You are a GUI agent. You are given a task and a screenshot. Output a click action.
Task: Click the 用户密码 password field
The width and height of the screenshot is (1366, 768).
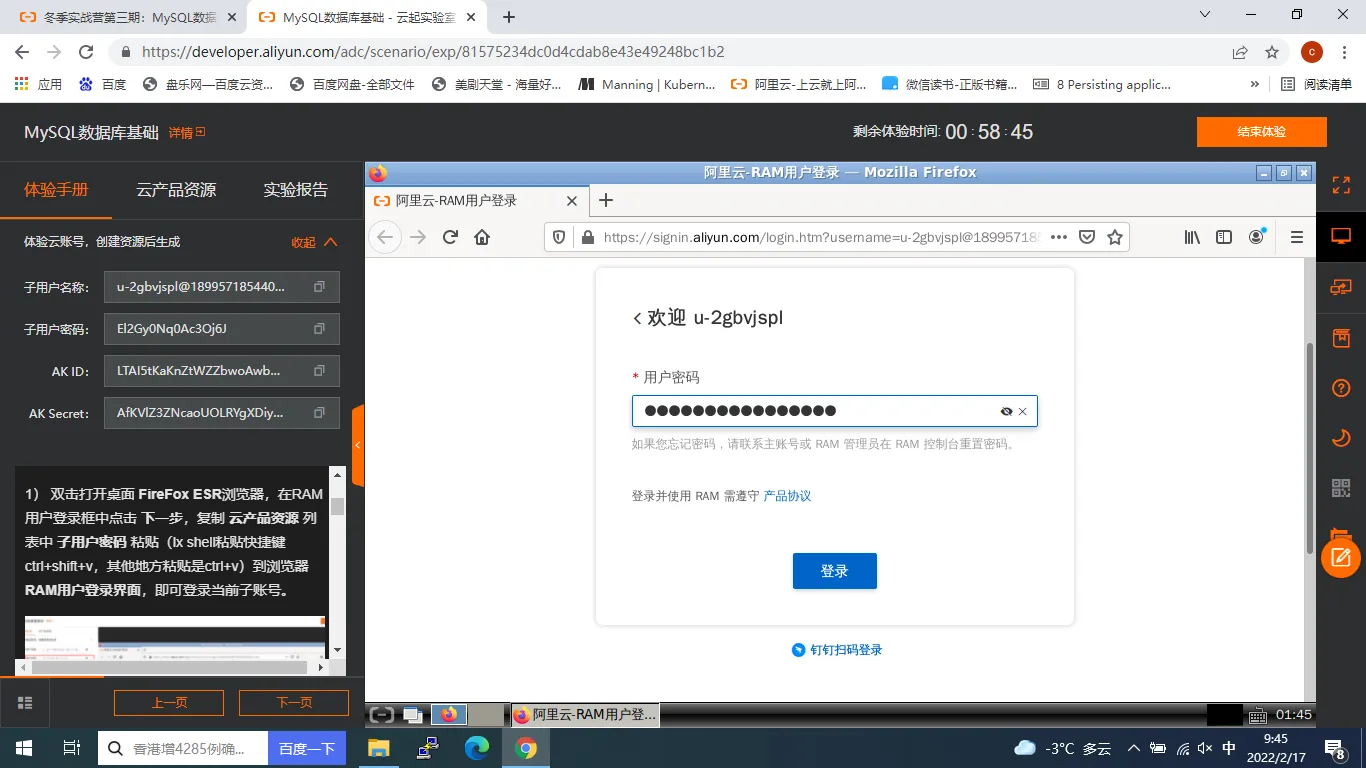(x=835, y=411)
